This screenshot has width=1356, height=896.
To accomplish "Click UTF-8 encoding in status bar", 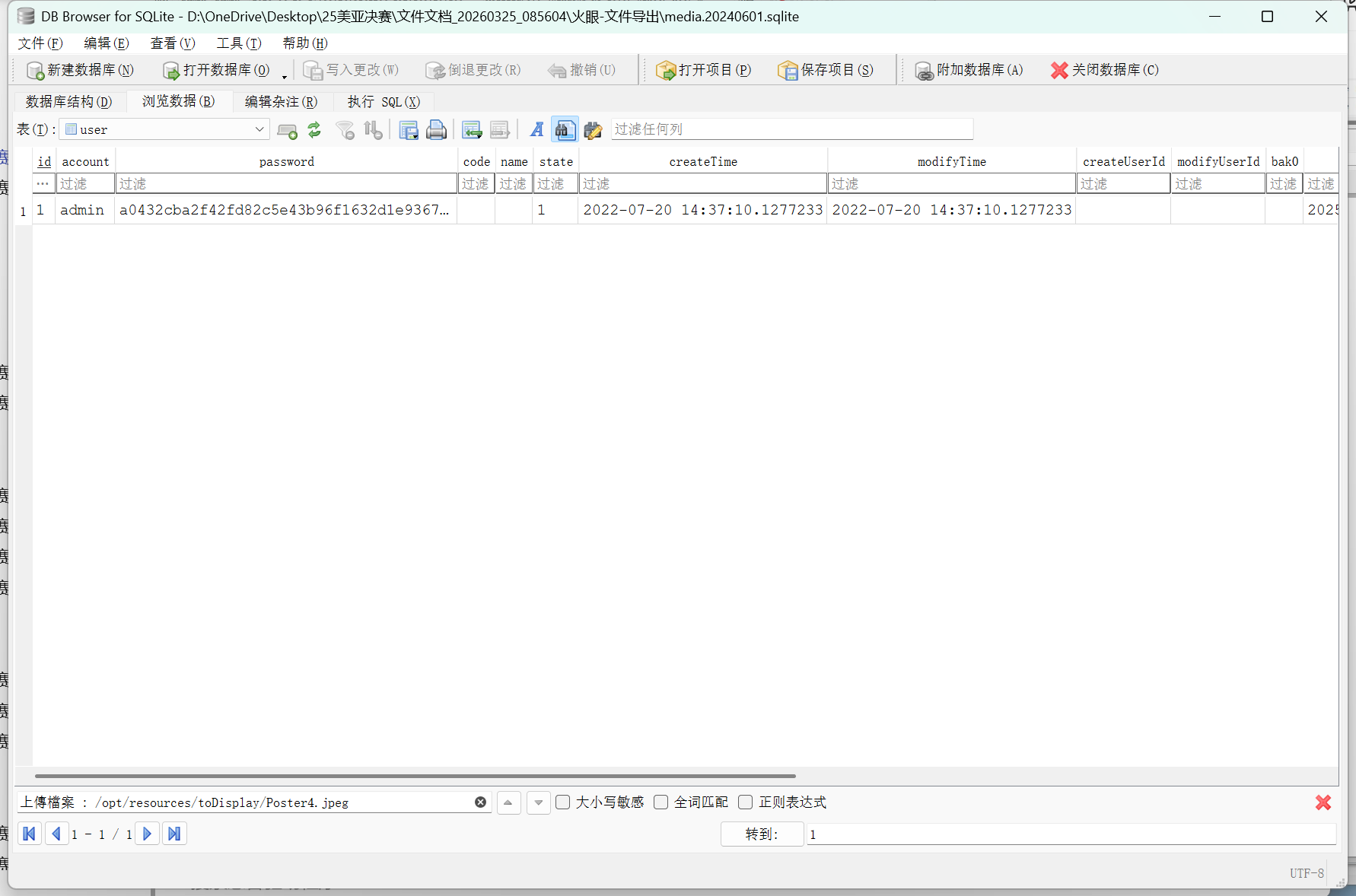I will click(1307, 873).
